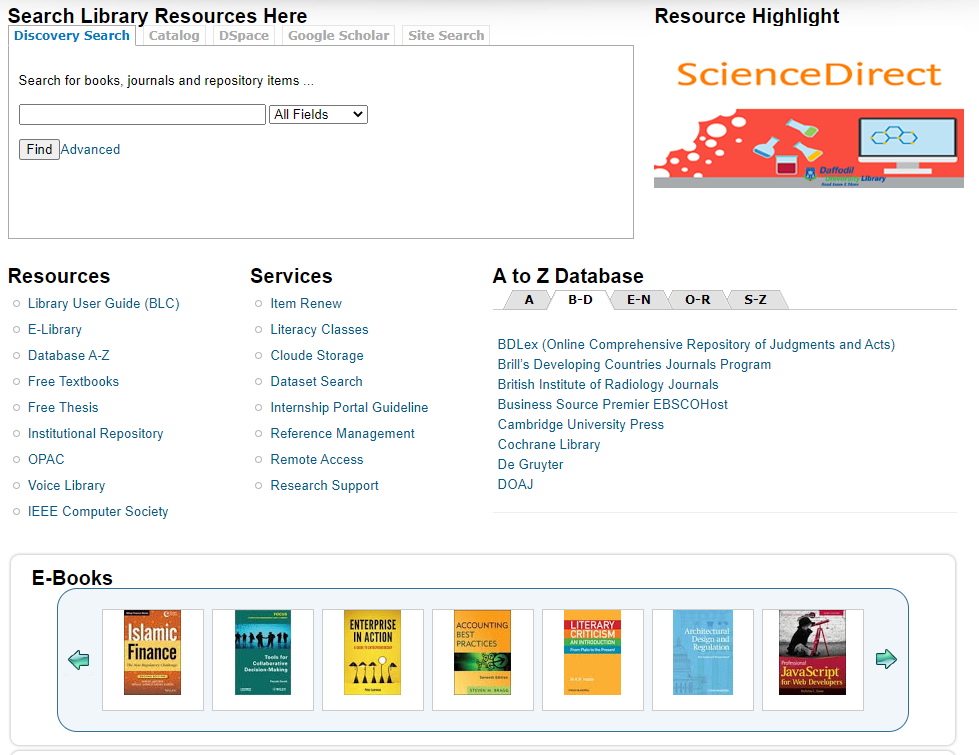Open the Cochrane Library link
This screenshot has height=755, width=979.
click(549, 445)
